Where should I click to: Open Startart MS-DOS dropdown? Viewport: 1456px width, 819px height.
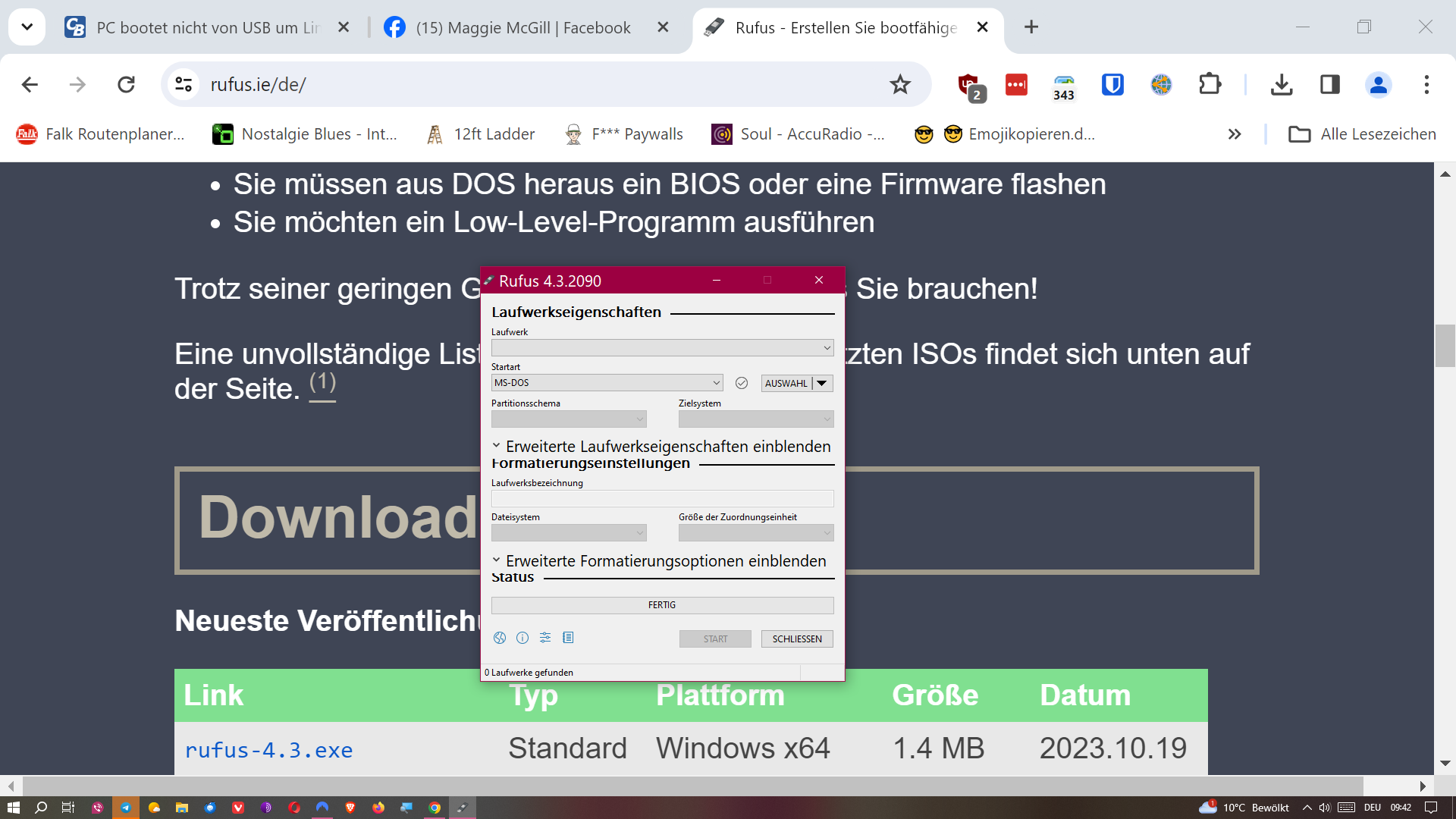click(607, 383)
